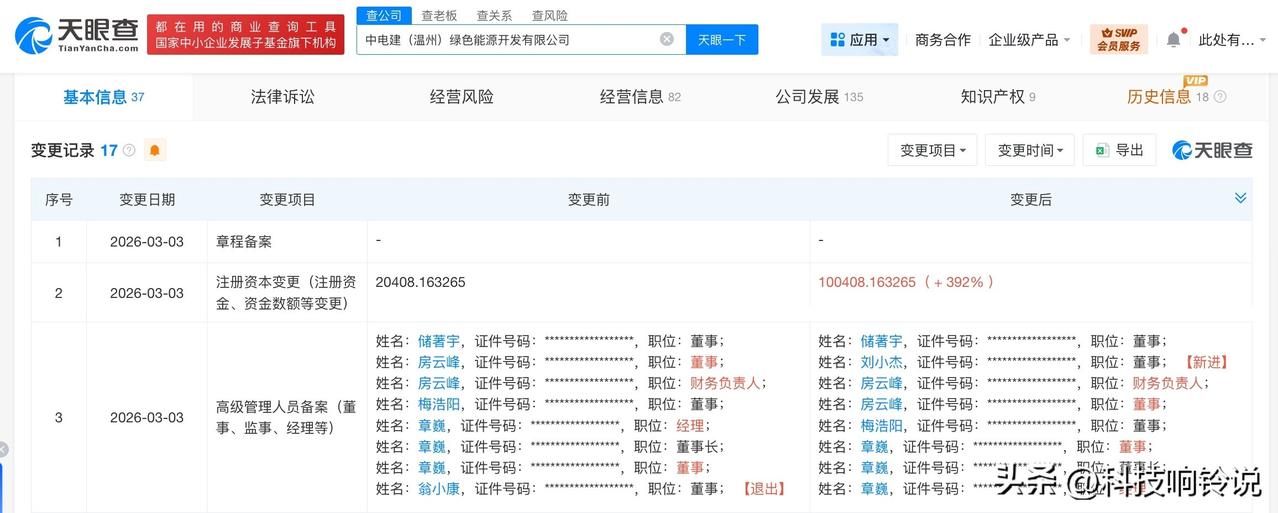Viewport: 1278px width, 513px height.
Task: Expand the table with the blue double chevron
Action: (1241, 198)
